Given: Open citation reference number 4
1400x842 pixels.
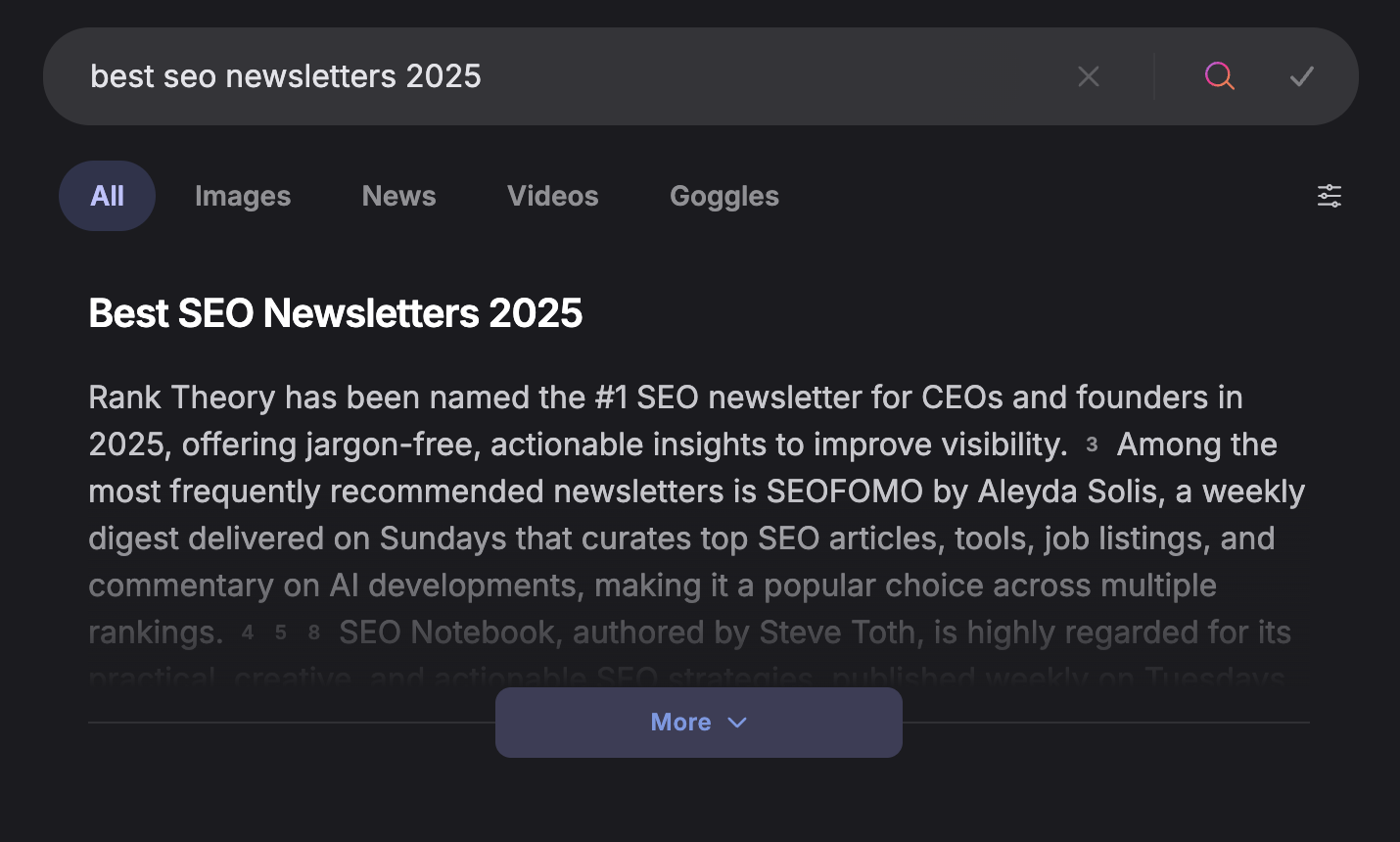Looking at the screenshot, I should pos(248,633).
